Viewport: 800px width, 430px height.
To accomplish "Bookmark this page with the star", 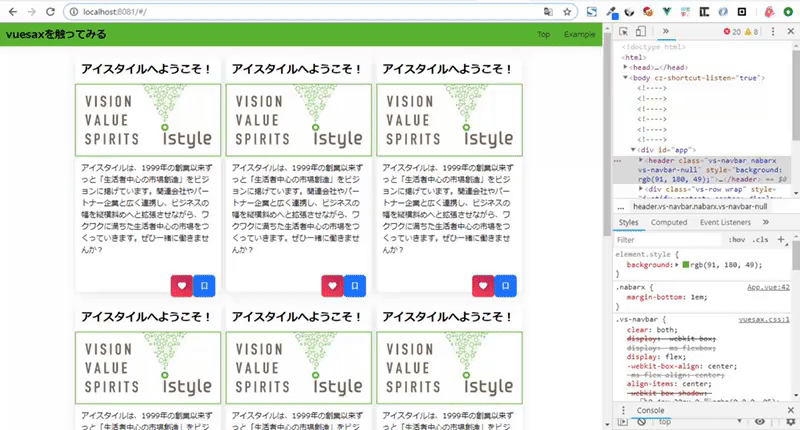I will [567, 12].
